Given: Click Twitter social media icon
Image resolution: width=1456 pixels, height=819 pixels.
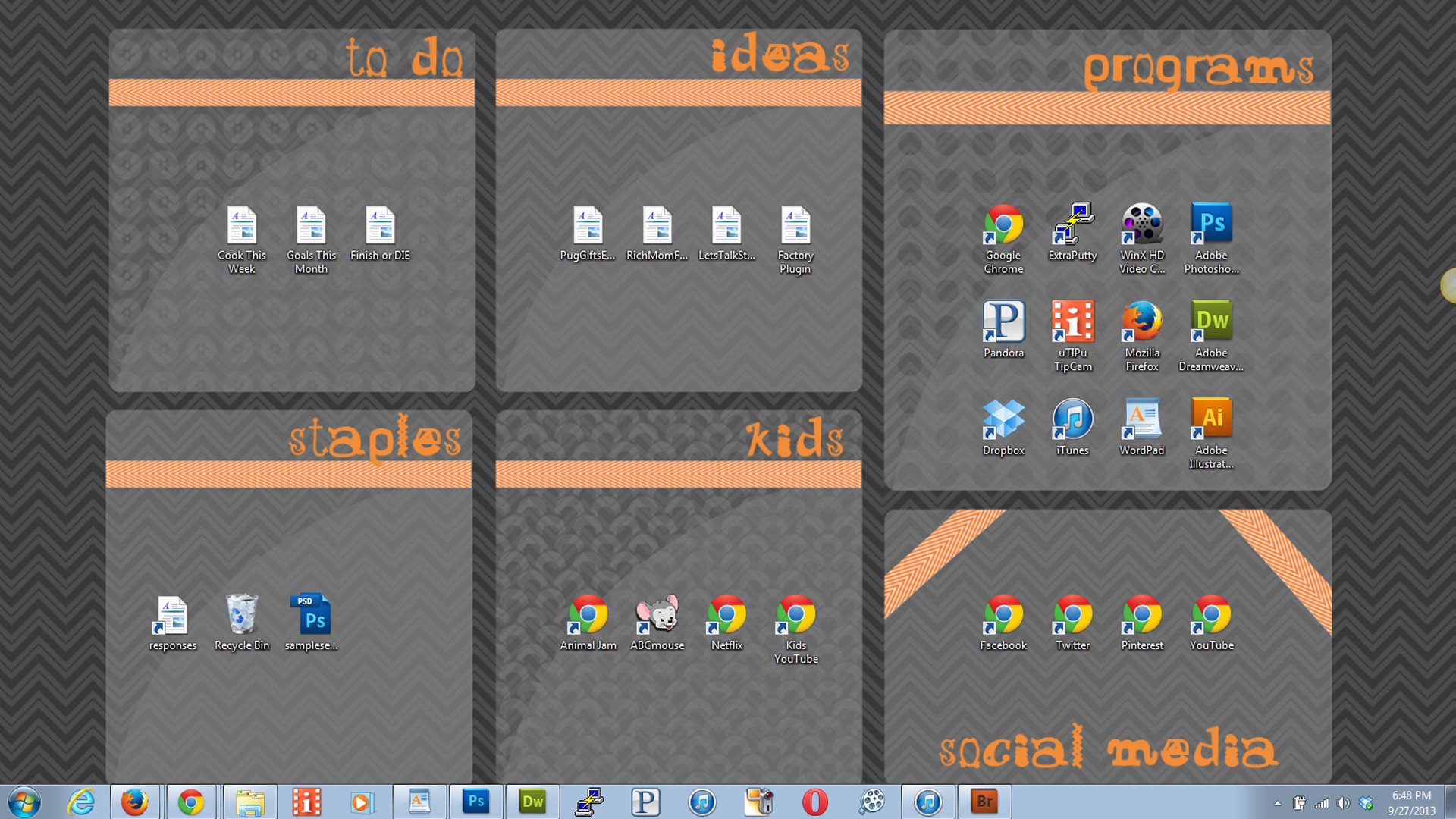Looking at the screenshot, I should point(1073,617).
